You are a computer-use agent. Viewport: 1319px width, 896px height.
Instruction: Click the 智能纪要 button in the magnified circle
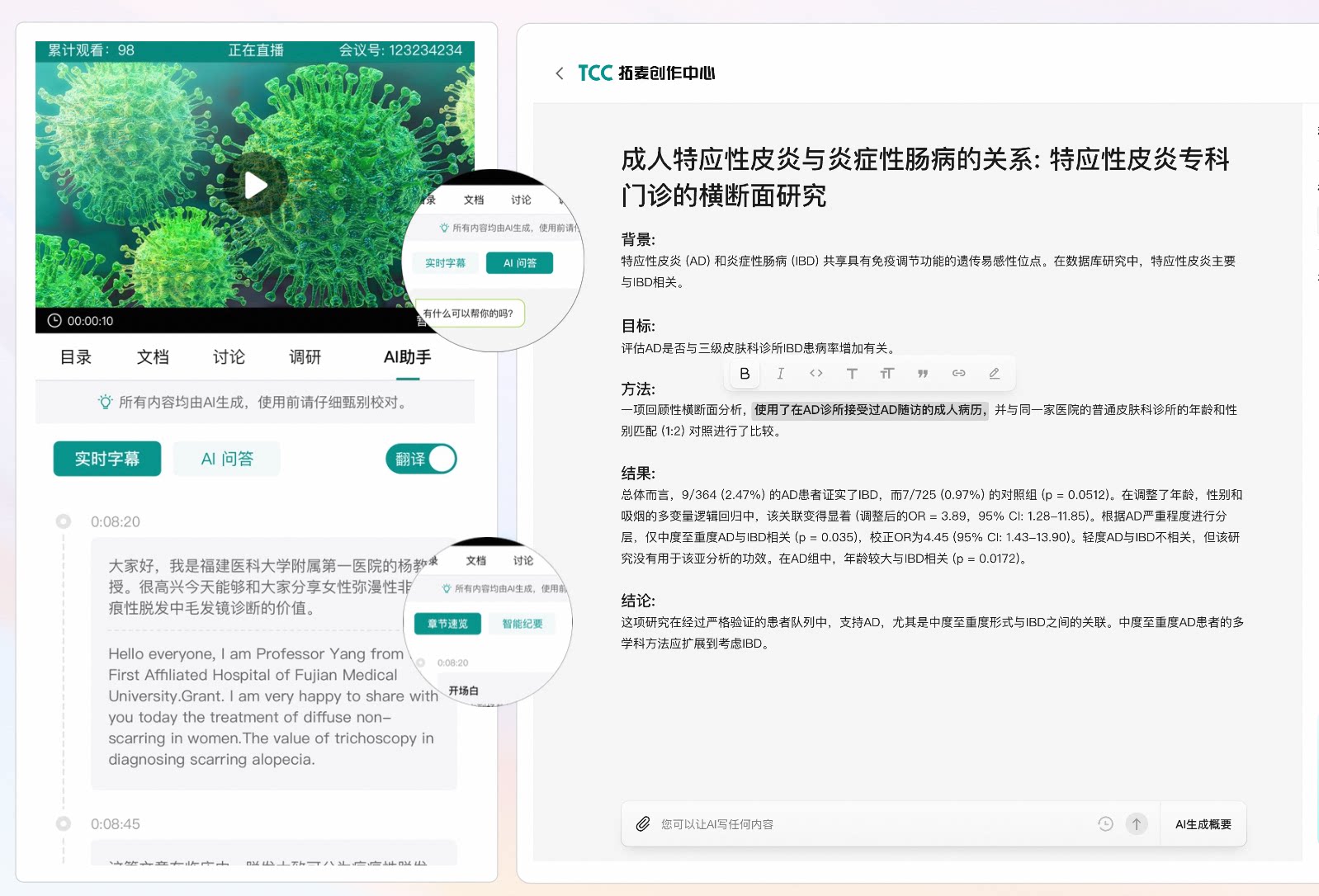pyautogui.click(x=522, y=624)
